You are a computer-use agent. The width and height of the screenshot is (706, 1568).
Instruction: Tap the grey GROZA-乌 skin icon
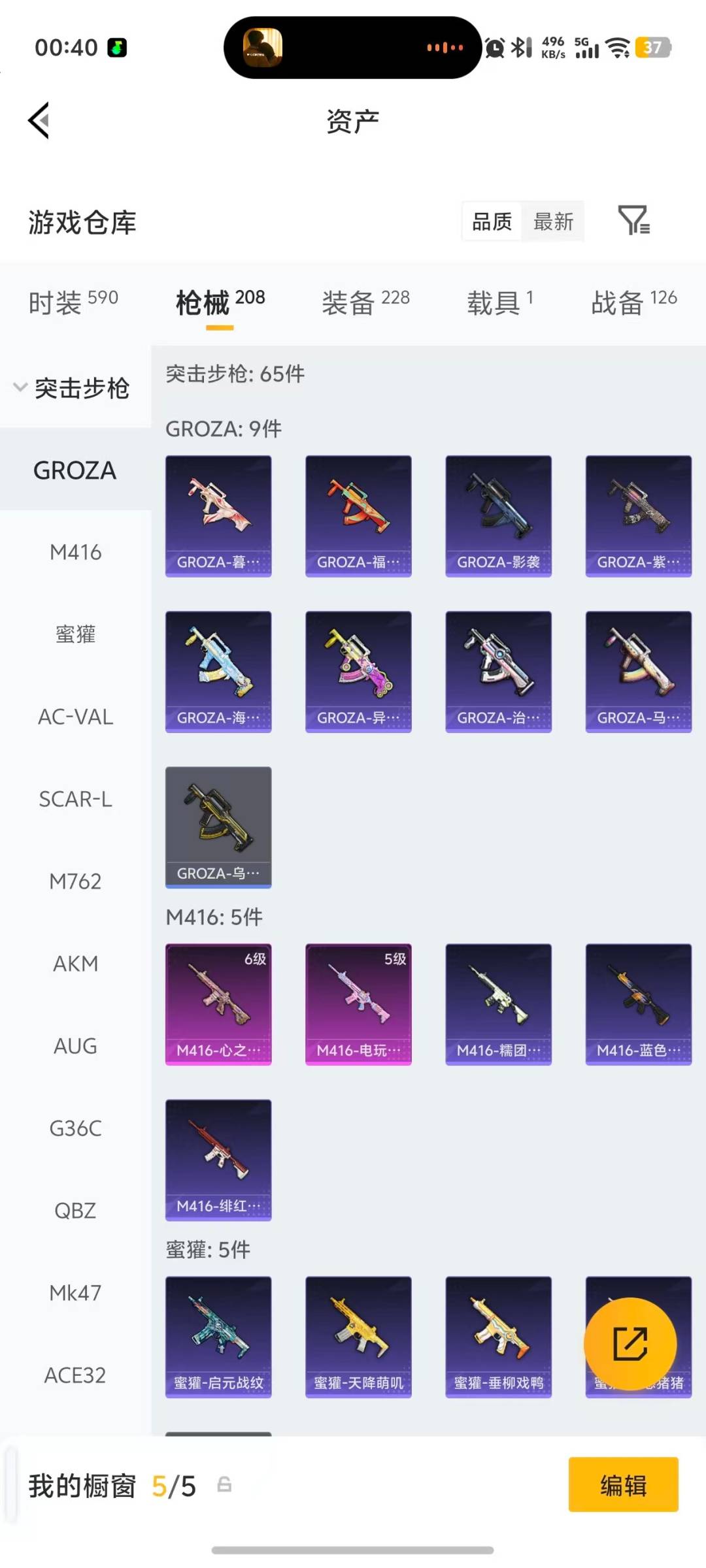[218, 827]
